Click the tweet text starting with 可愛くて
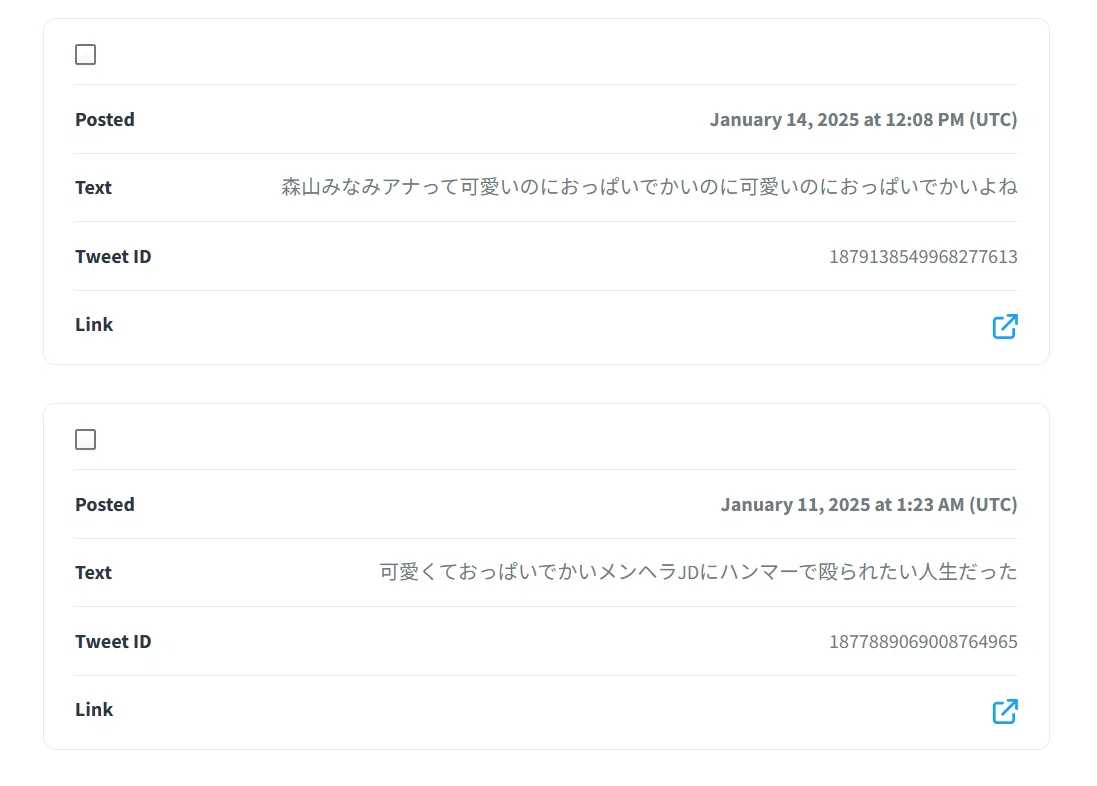 coord(698,572)
